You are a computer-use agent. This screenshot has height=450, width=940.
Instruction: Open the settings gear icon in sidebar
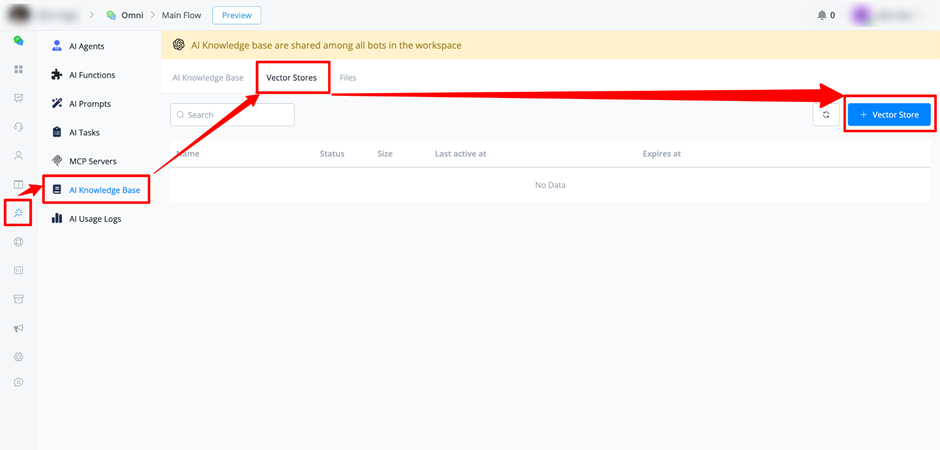19,357
